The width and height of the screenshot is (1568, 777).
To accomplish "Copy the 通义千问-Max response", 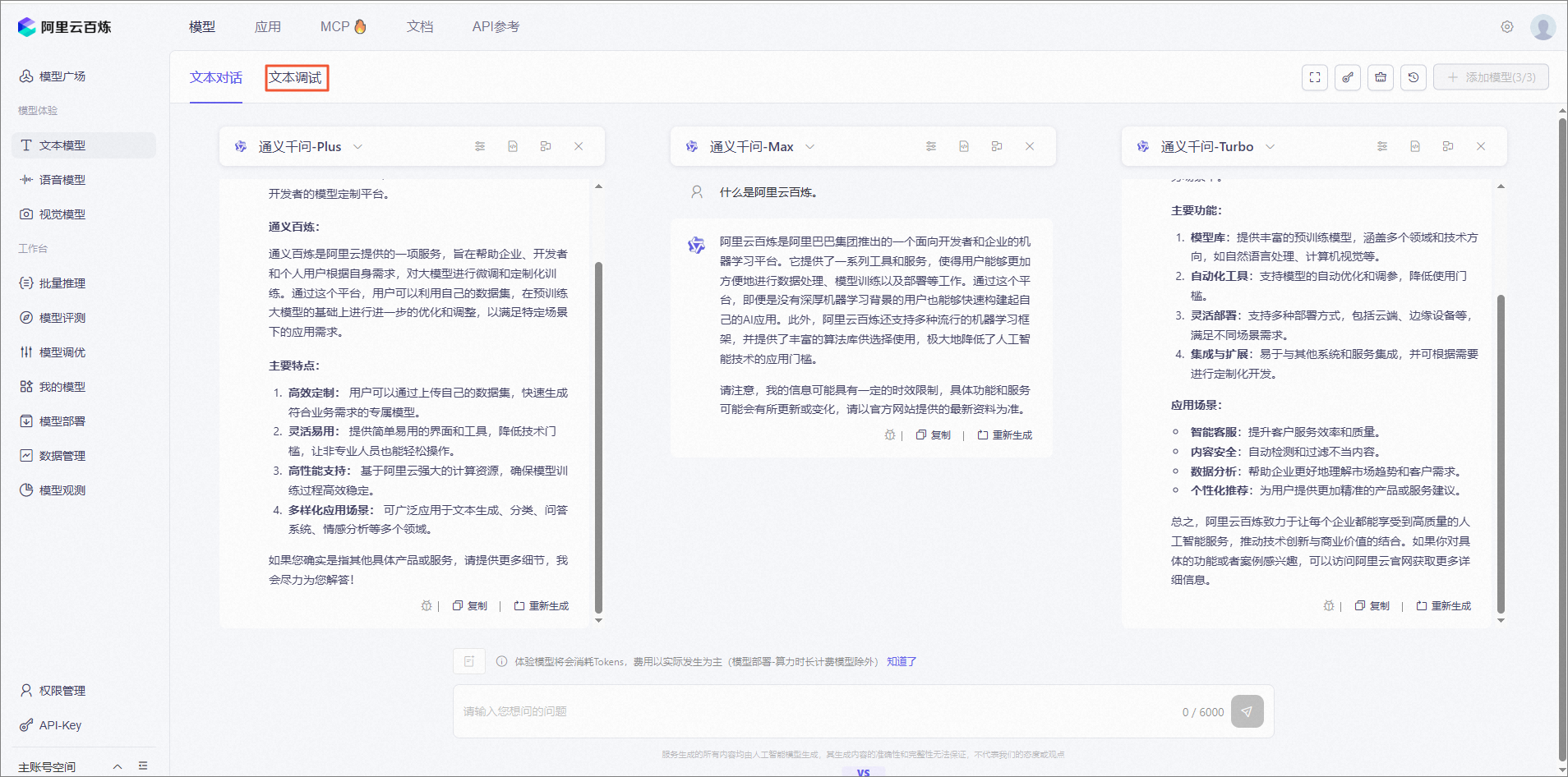I will [933, 435].
